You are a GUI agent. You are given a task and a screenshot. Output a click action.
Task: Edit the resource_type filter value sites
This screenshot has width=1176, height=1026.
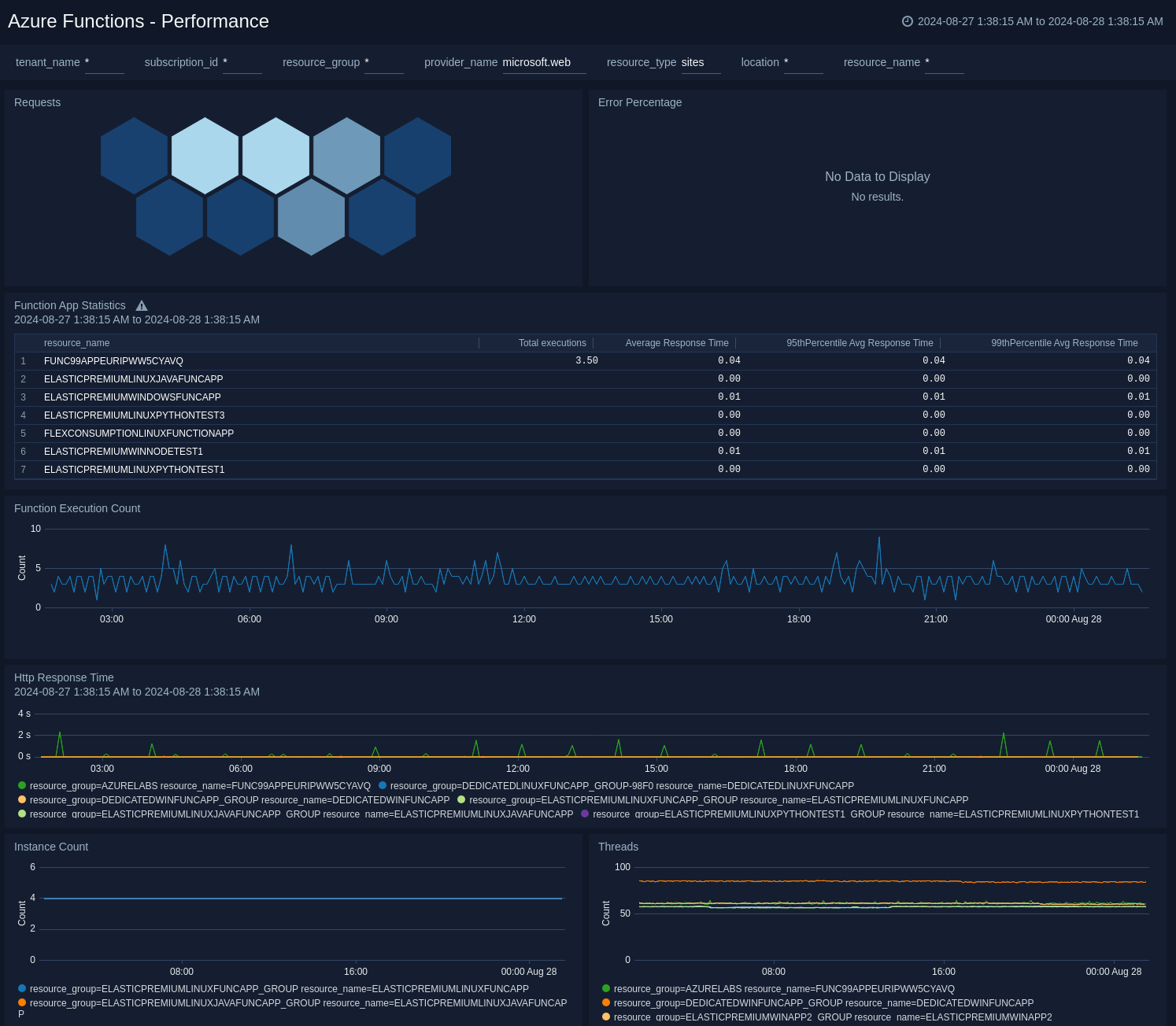(x=701, y=63)
